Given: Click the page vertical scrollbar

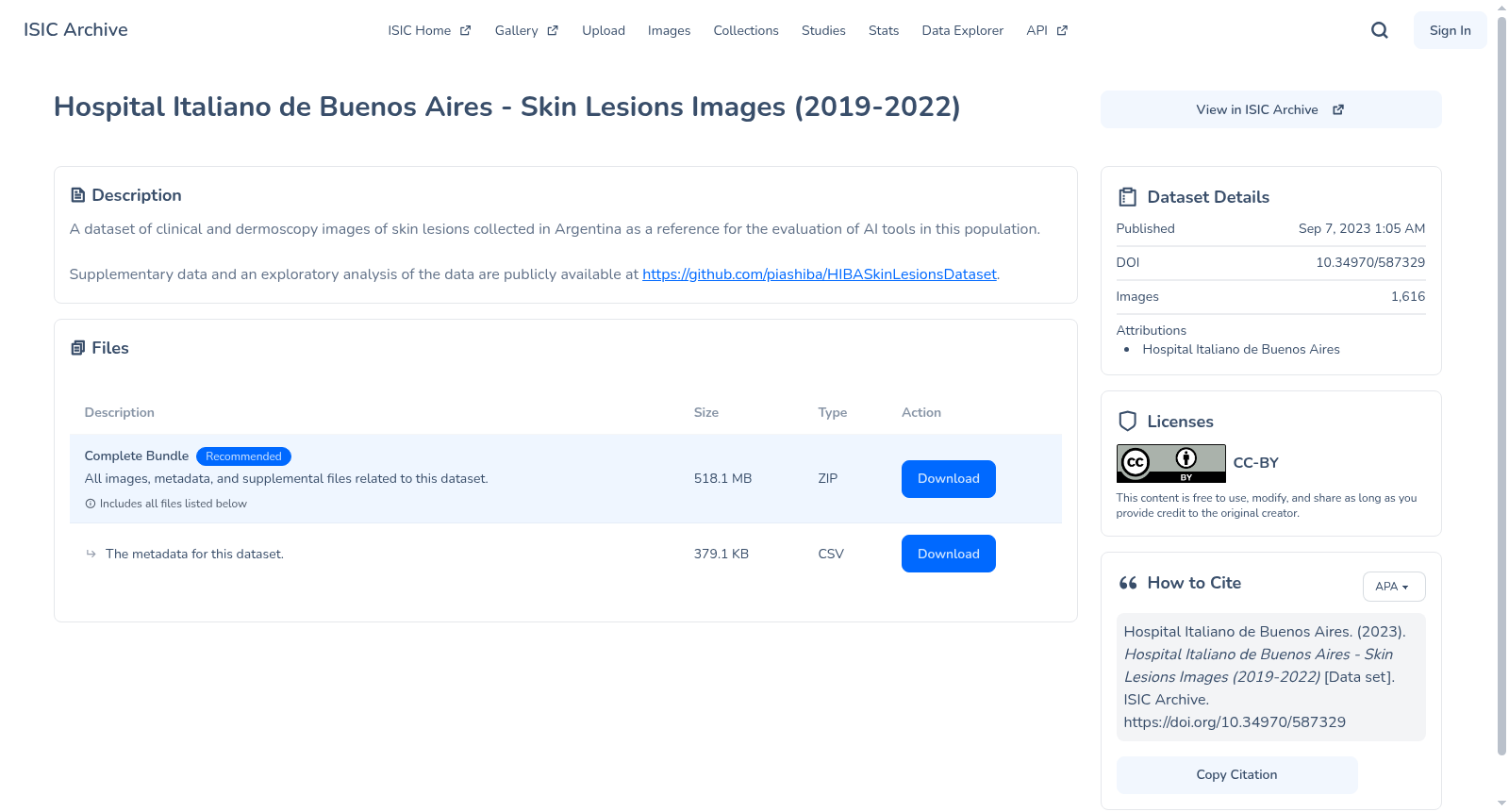Looking at the screenshot, I should 1501,387.
